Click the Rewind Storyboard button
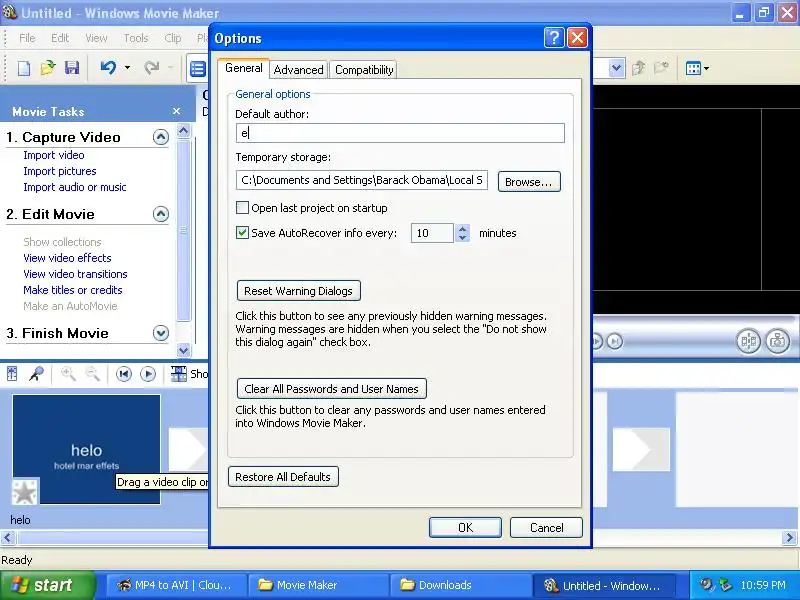The image size is (800, 600). coord(123,374)
